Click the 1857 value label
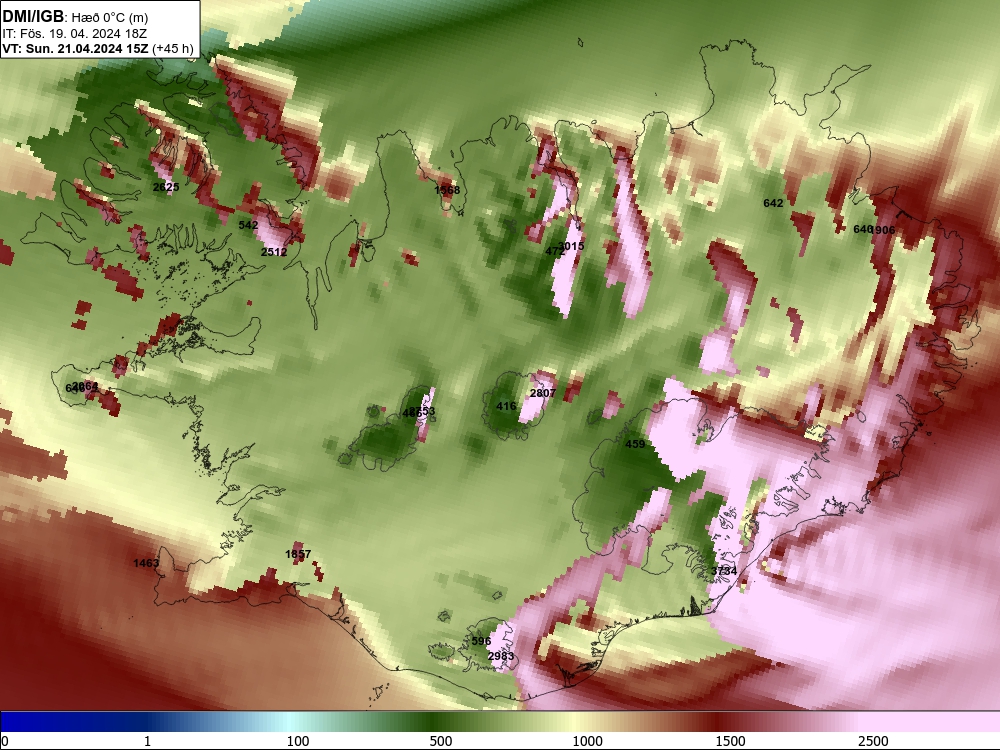 298,554
